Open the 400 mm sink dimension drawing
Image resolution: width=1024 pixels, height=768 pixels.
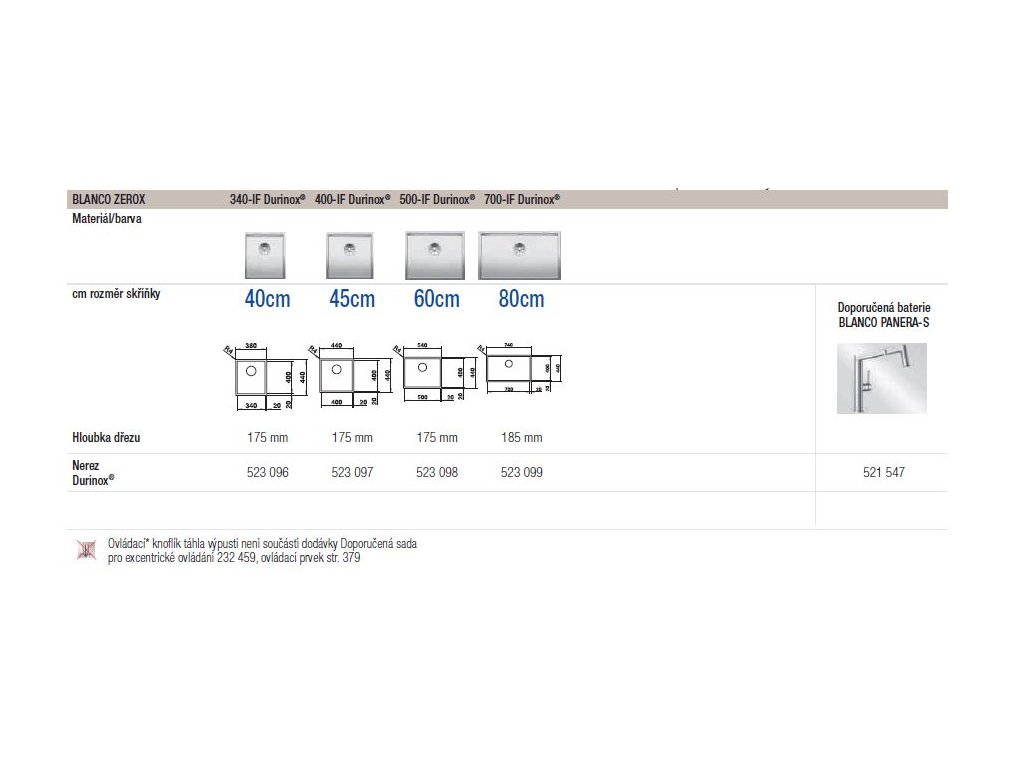[x=350, y=376]
